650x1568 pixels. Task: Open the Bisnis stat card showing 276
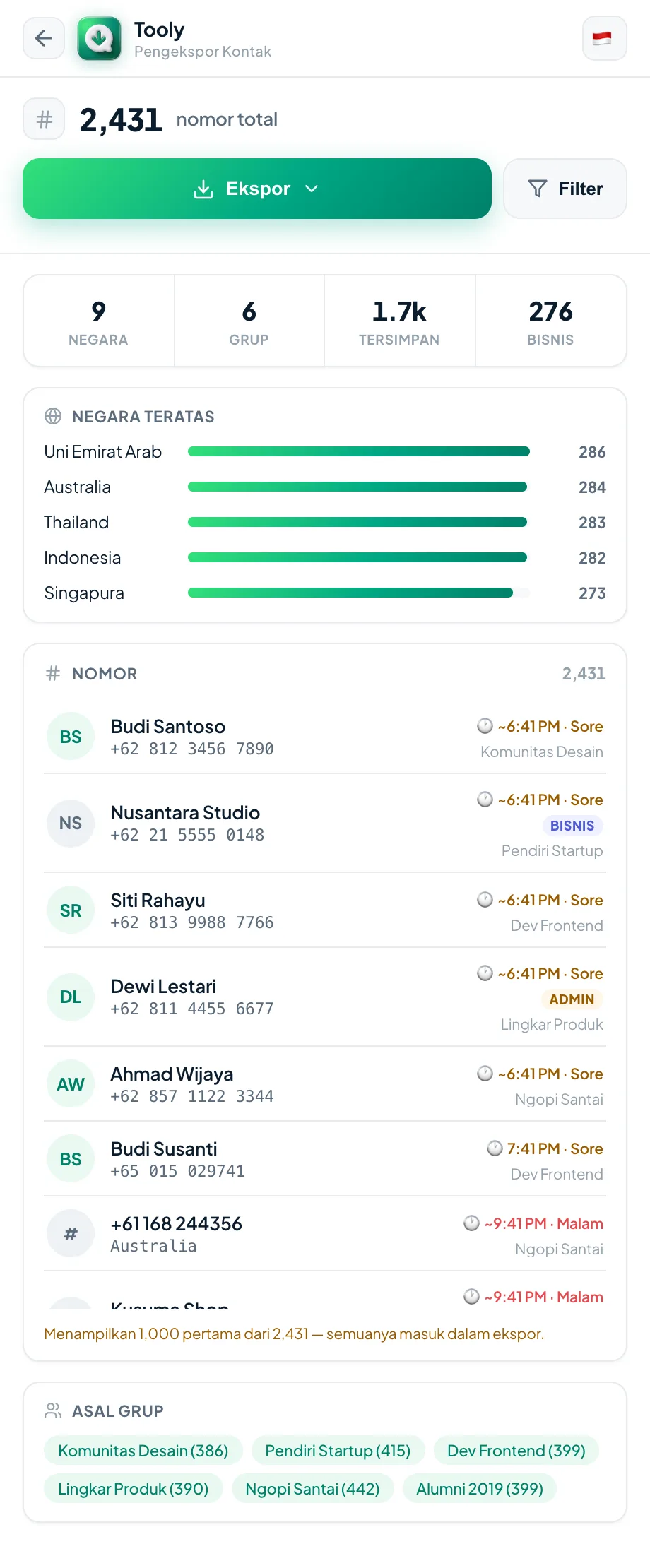pyautogui.click(x=551, y=321)
